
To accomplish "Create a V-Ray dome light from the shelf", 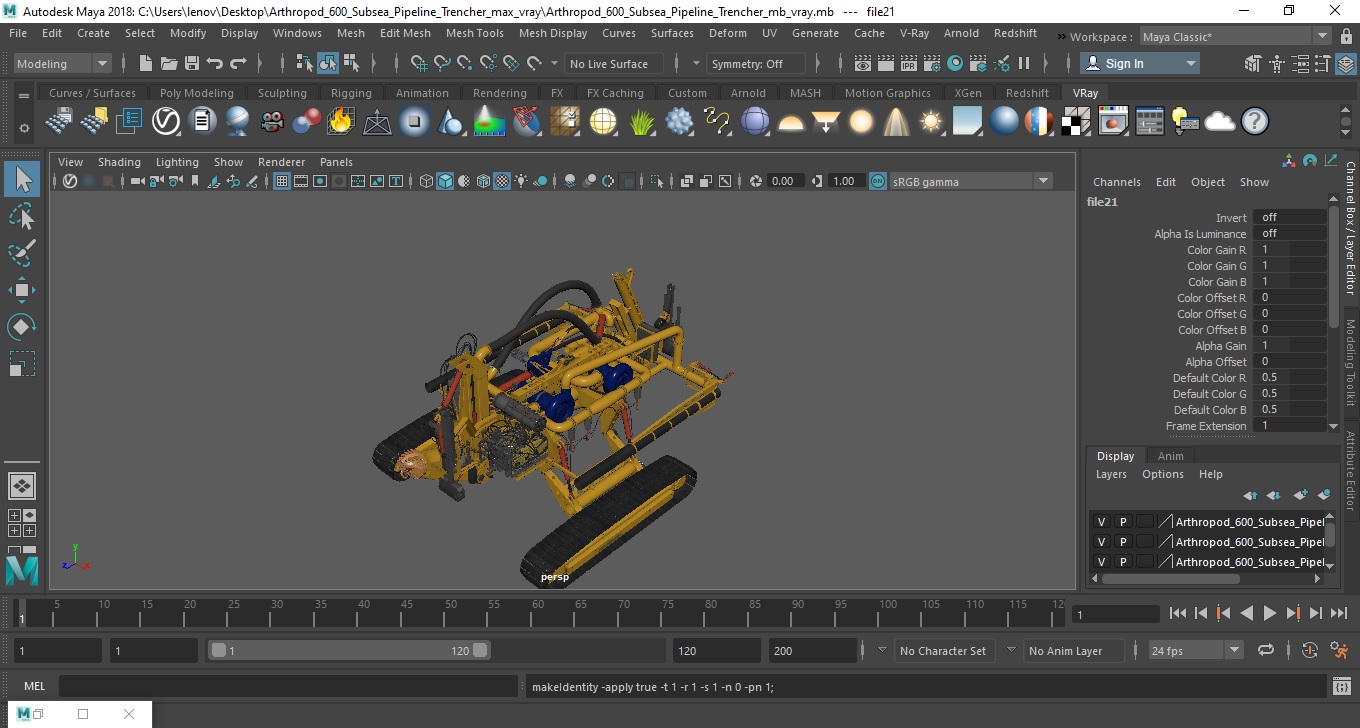I will (791, 122).
